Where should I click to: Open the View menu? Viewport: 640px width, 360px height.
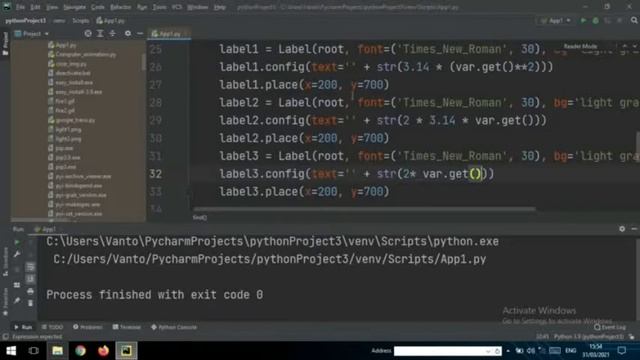52,7
